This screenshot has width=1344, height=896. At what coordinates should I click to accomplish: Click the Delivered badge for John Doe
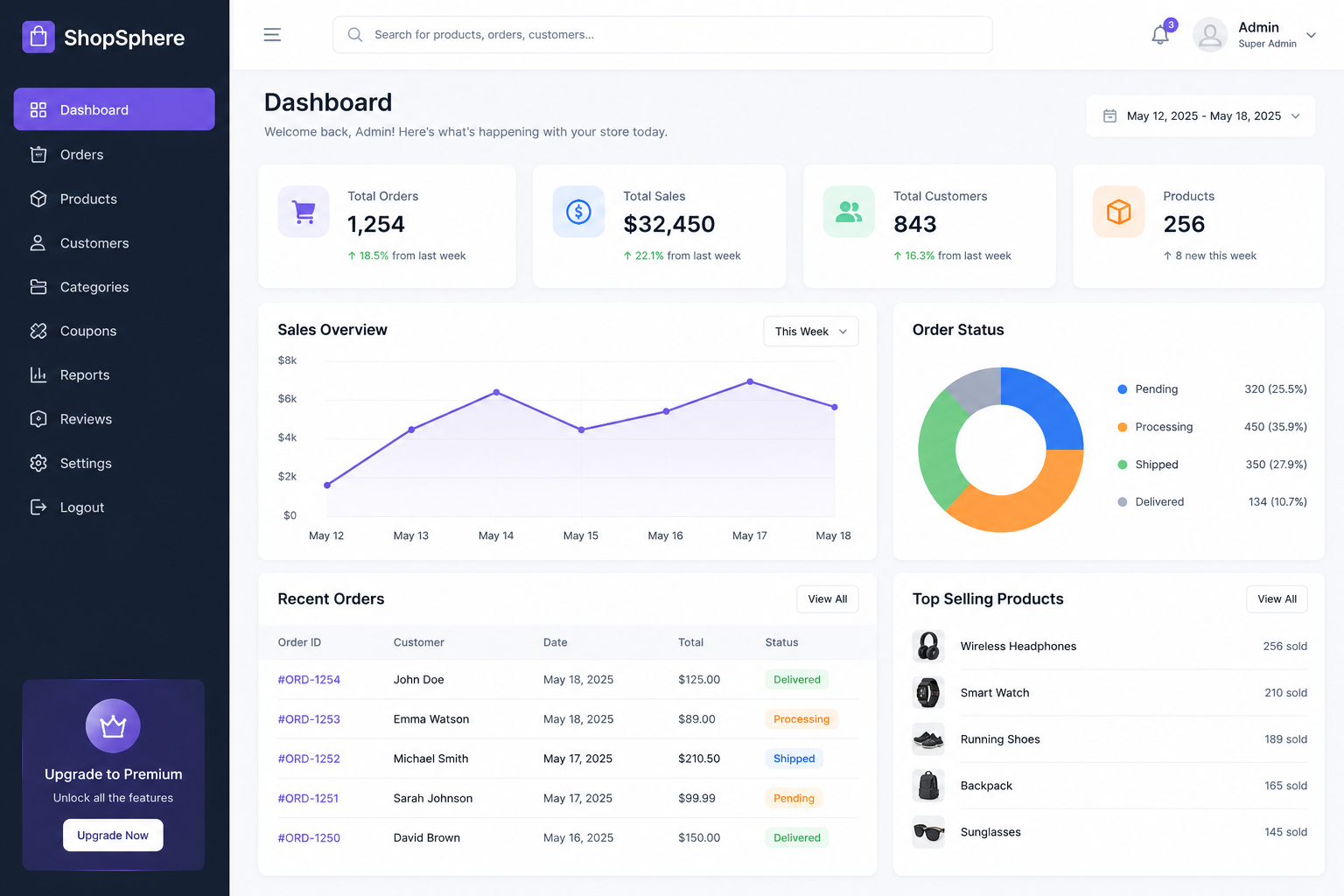[x=797, y=680]
